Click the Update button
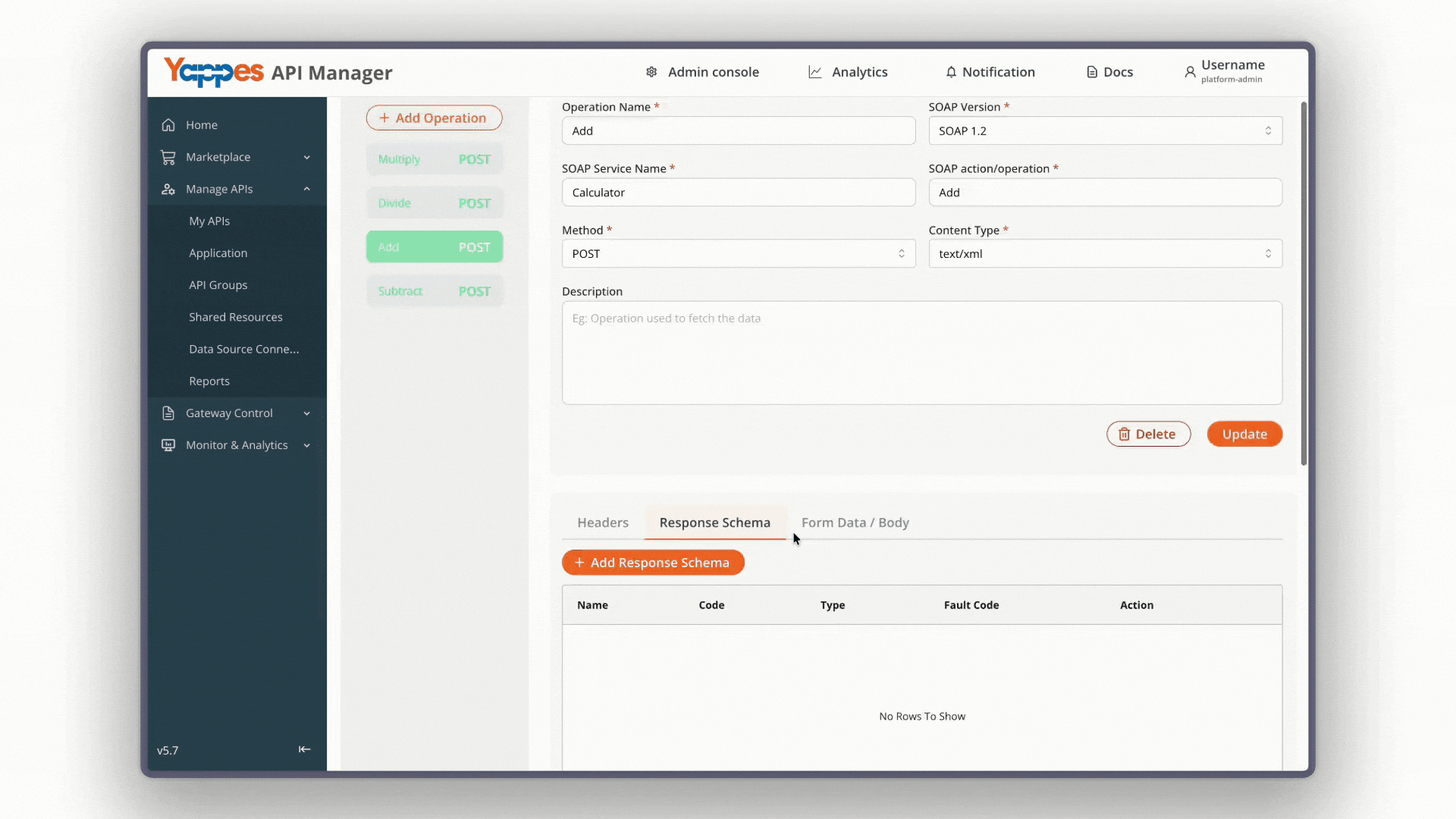 [x=1244, y=434]
